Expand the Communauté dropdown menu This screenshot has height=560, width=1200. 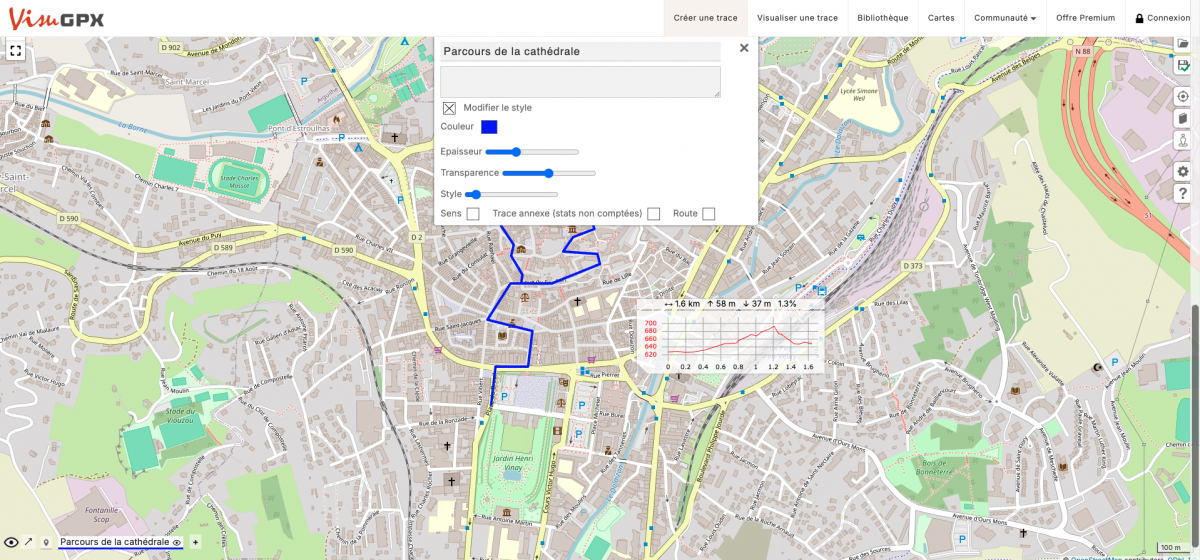tap(1005, 18)
